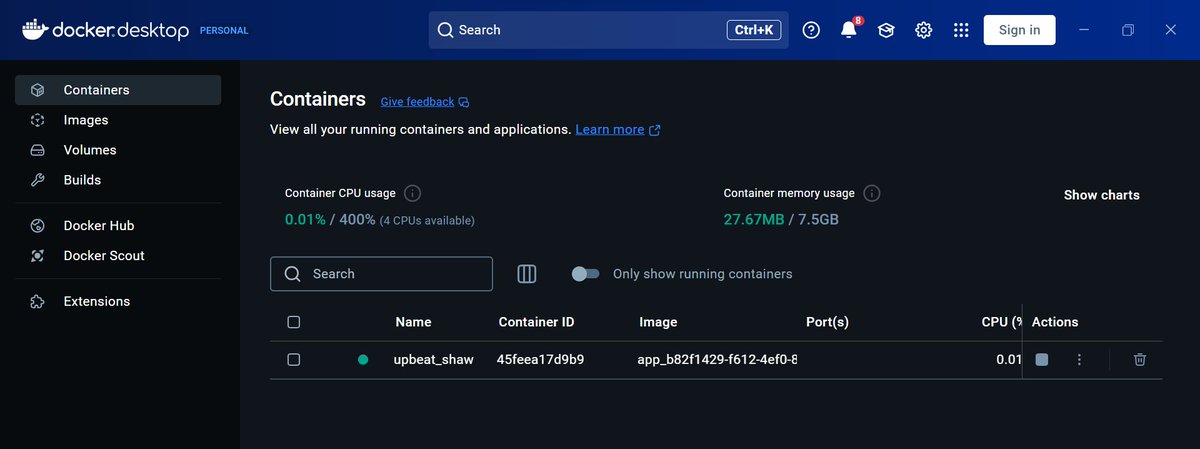Click the Docker Hub globe icon
The image size is (1200, 449).
point(37,226)
